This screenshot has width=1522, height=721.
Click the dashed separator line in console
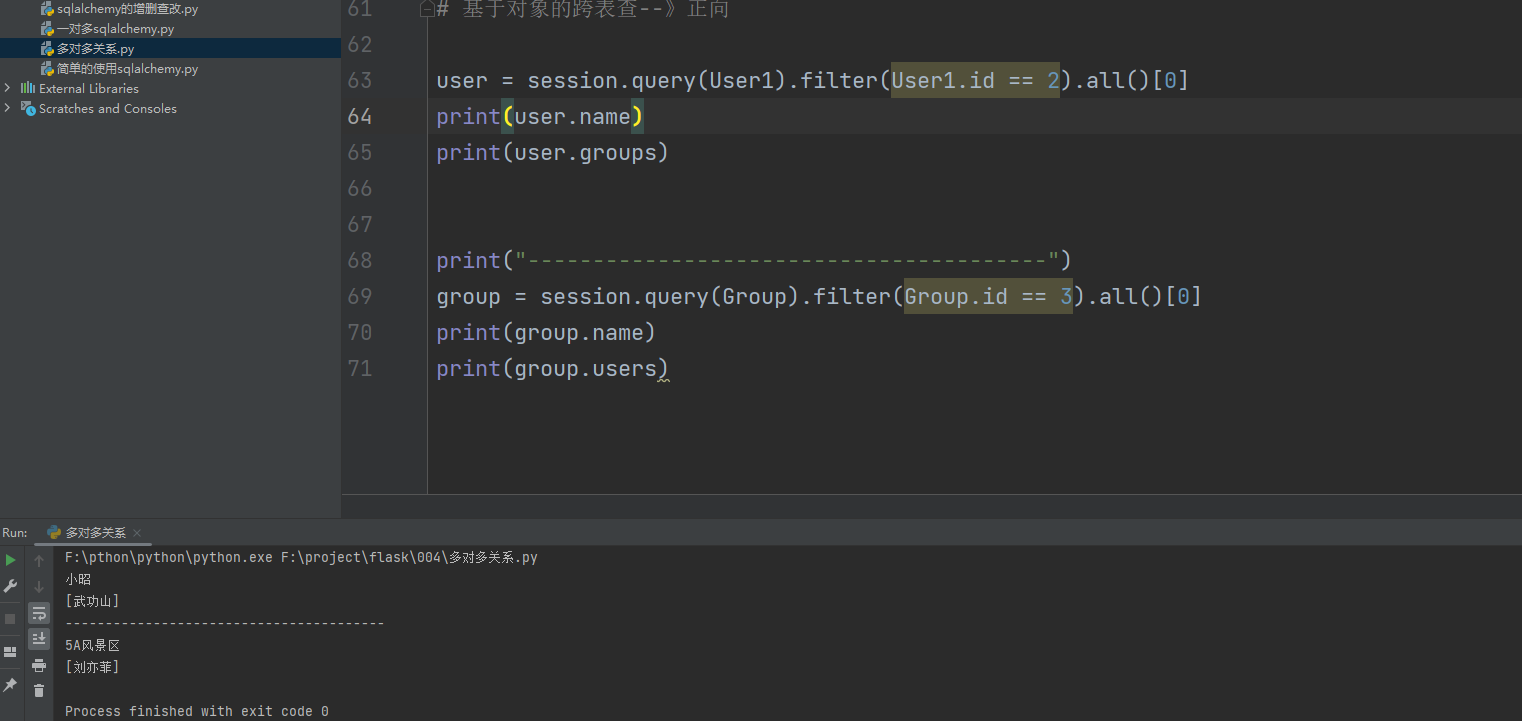click(x=225, y=623)
